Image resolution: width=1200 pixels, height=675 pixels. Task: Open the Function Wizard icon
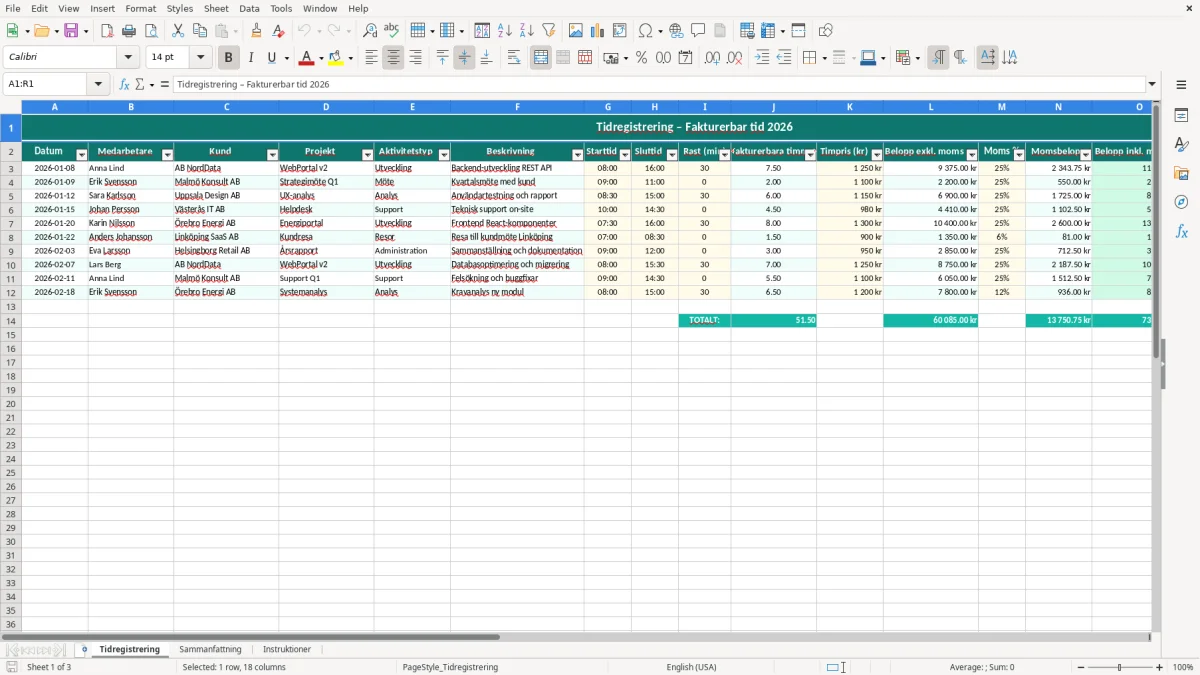click(124, 84)
